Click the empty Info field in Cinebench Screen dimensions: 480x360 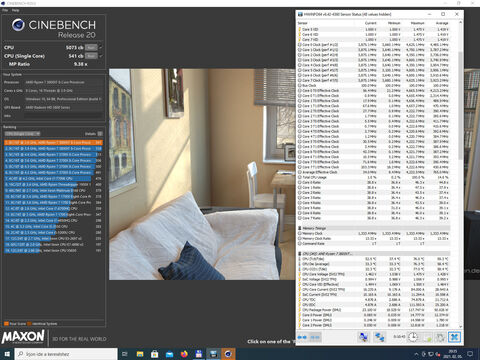click(x=63, y=116)
